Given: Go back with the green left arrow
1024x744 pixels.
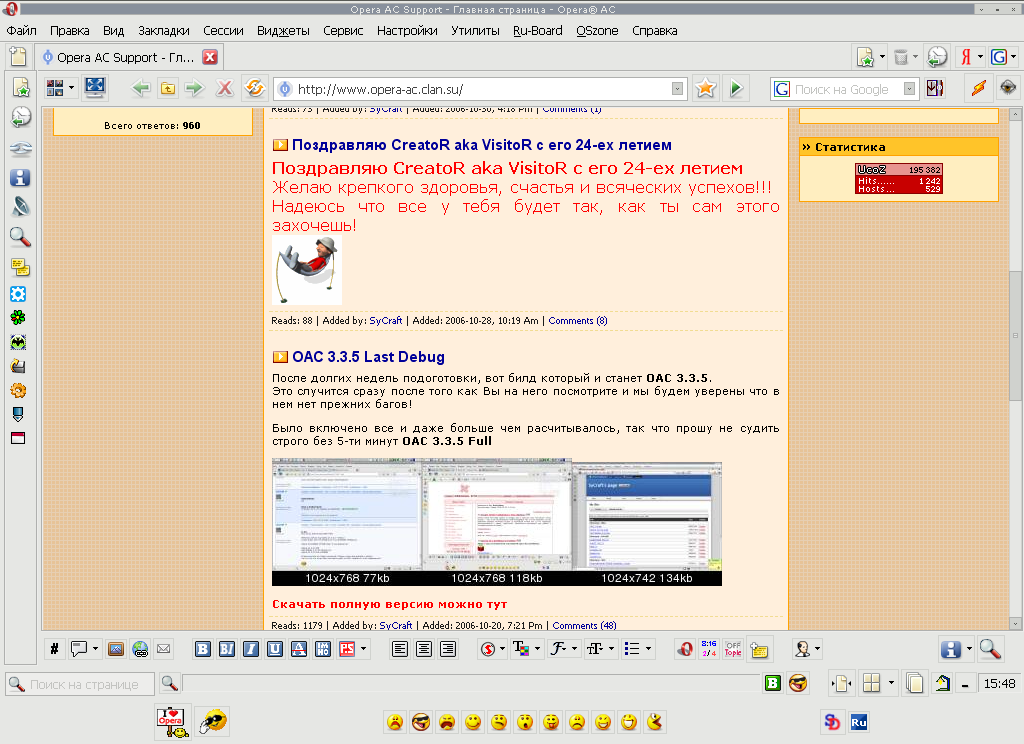Looking at the screenshot, I should tap(140, 88).
